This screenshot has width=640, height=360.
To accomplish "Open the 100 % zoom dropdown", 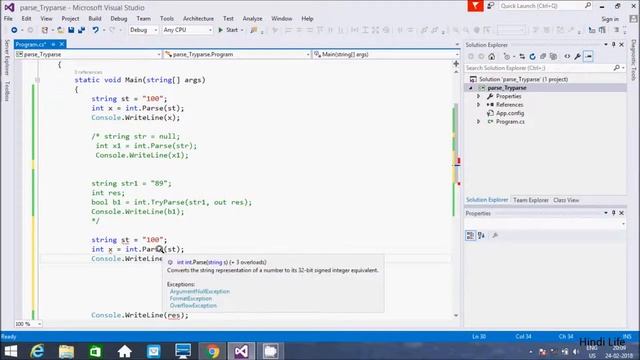I will (x=28, y=324).
